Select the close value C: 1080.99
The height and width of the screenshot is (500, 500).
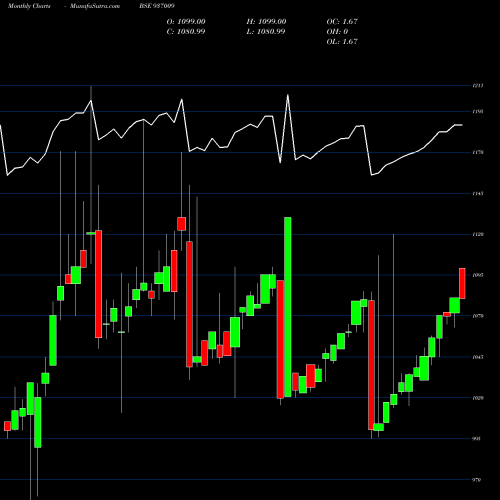pos(186,32)
